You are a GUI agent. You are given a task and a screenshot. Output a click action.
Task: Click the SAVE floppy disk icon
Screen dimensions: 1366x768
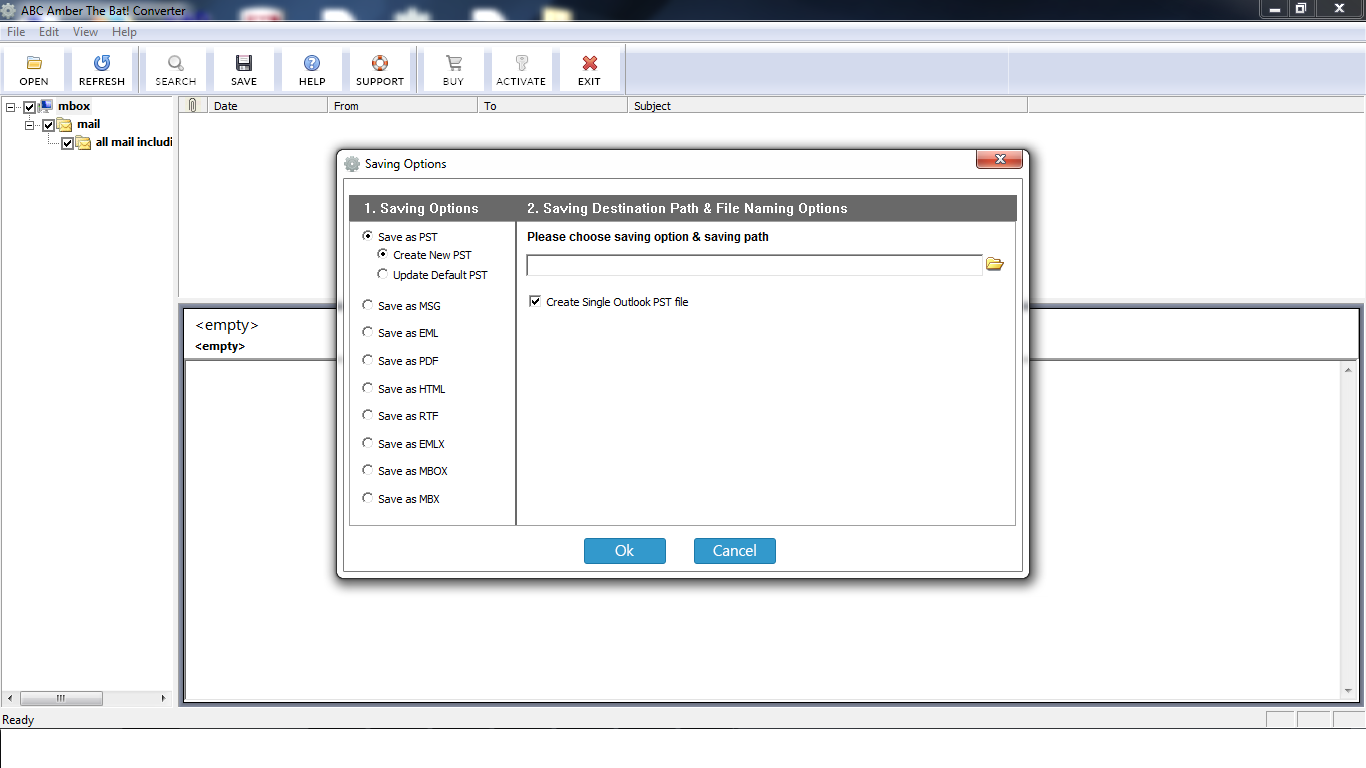pos(244,63)
